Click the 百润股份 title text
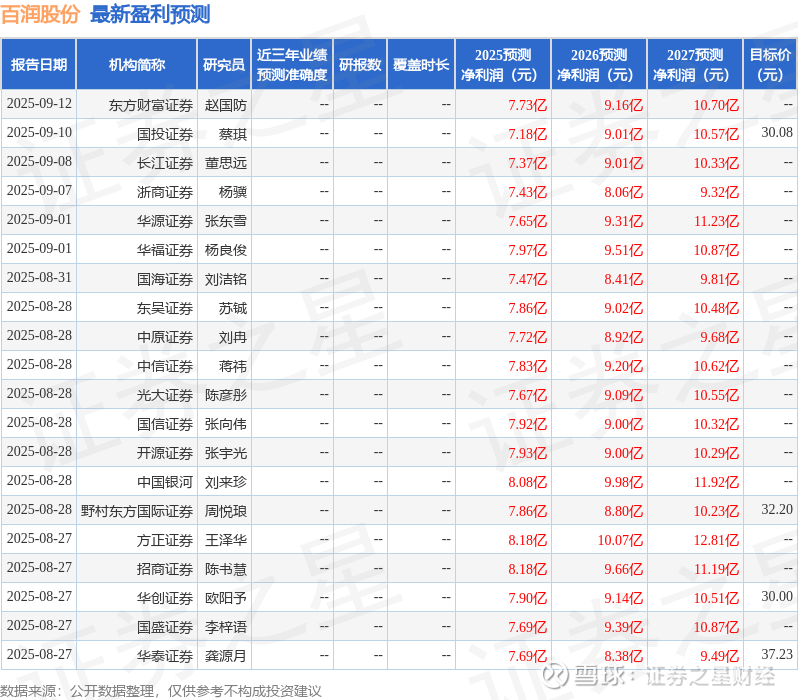This screenshot has height=700, width=798. point(40,14)
